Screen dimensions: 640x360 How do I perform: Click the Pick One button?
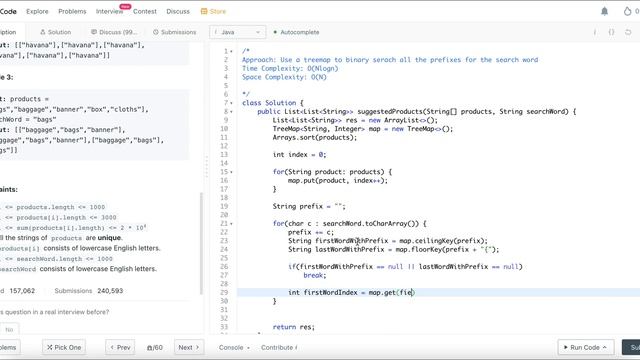64,347
